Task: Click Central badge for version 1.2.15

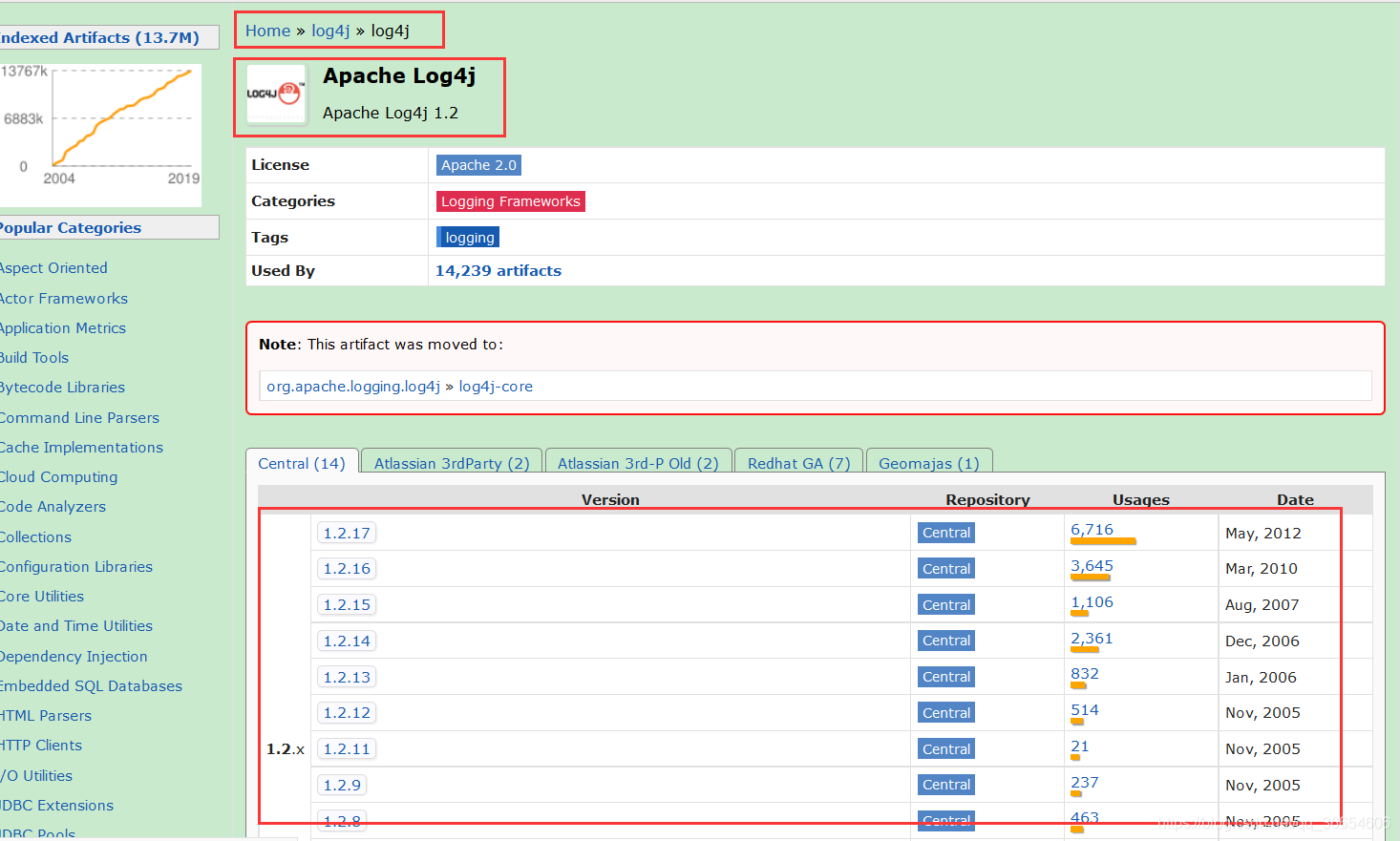Action: pos(945,605)
